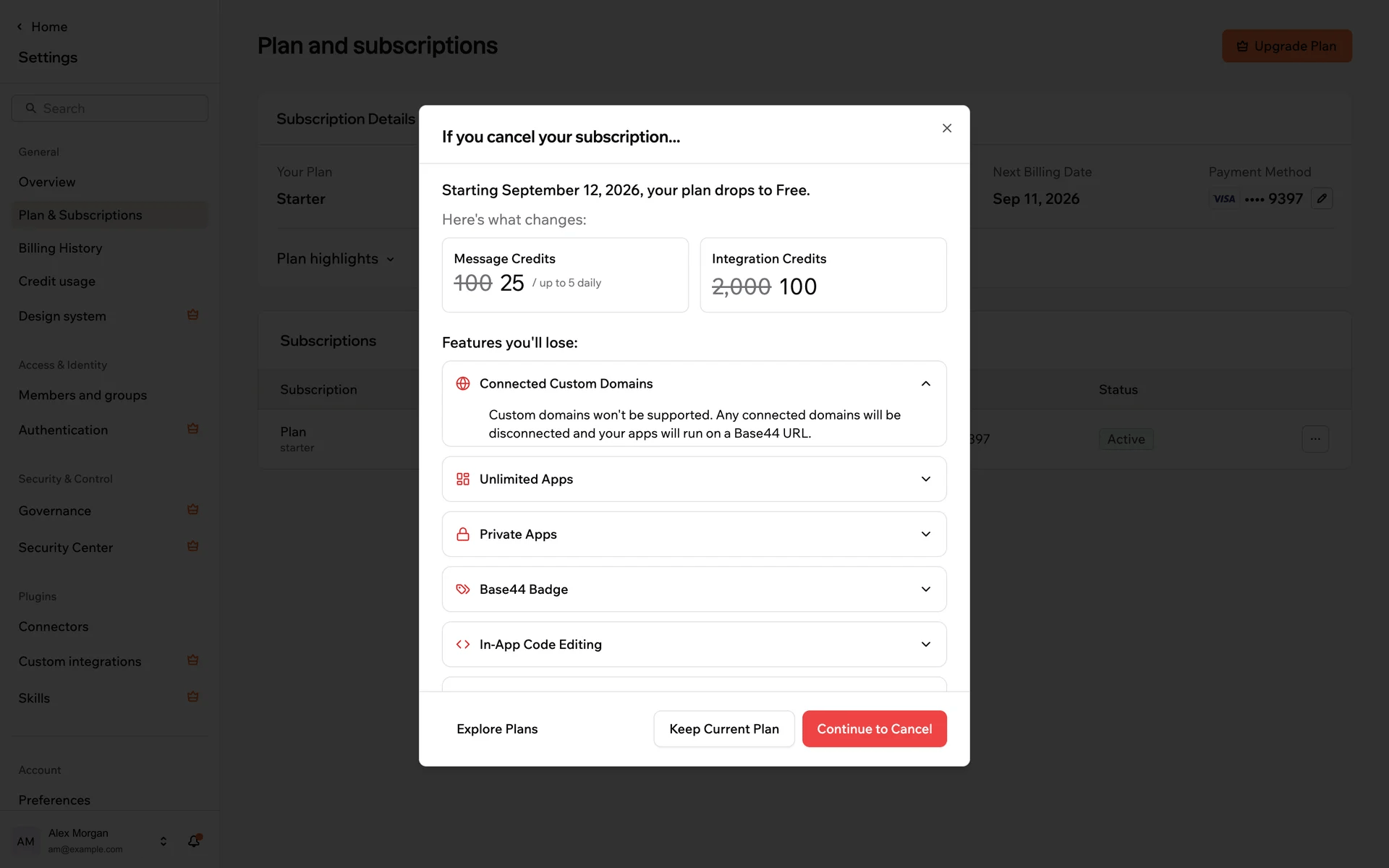Image resolution: width=1389 pixels, height=868 pixels.
Task: Select Plan & Subscriptions in sidebar
Action: coord(109,215)
